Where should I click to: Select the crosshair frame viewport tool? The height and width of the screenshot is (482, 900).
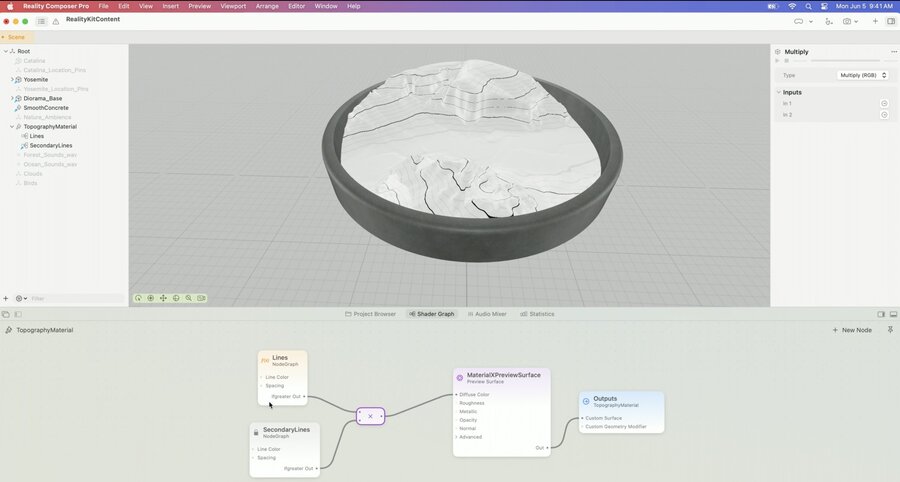coord(176,298)
